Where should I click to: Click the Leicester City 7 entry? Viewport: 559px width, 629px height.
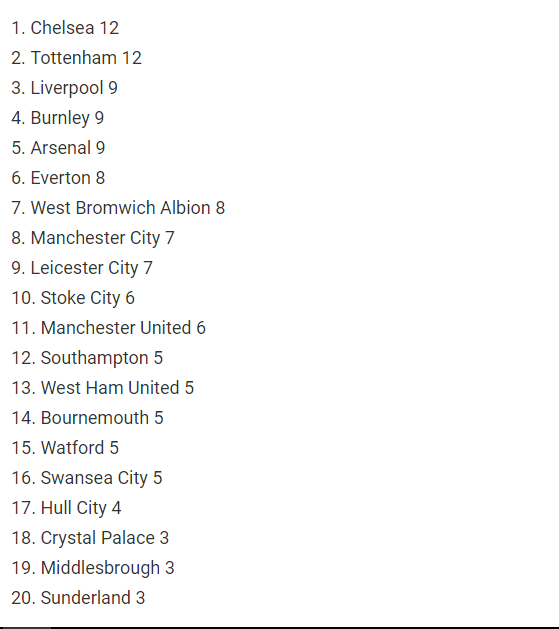[x=82, y=268]
